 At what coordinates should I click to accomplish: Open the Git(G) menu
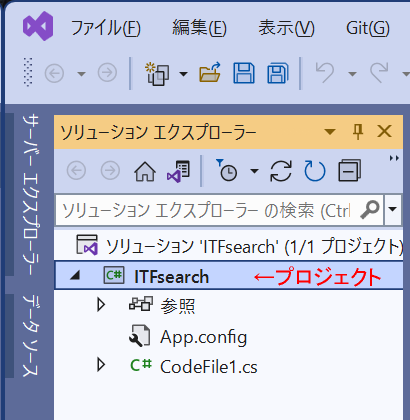(x=368, y=28)
